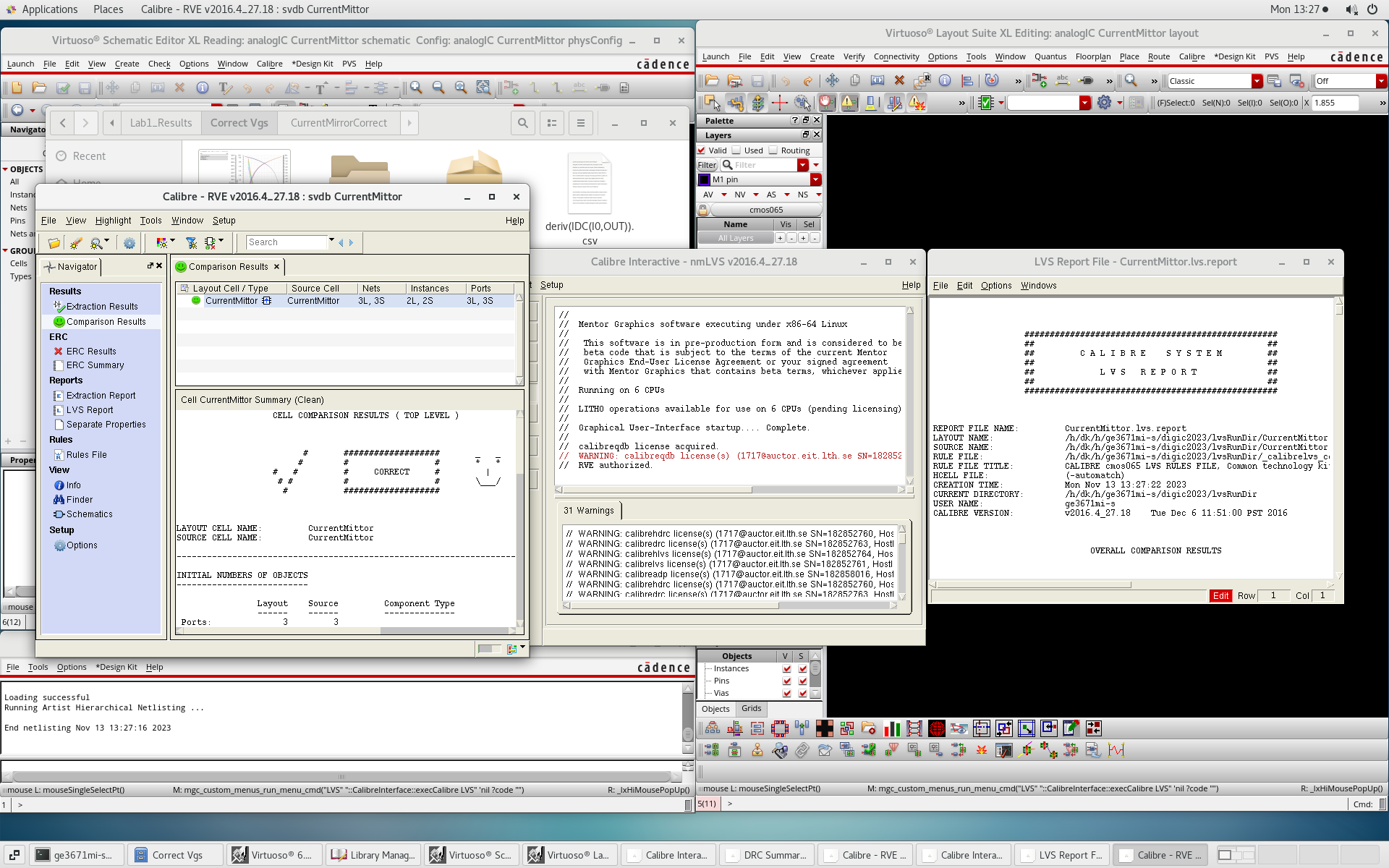This screenshot has width=1389, height=868.
Task: Click the Redo icon in Layout toolbar
Action: (808, 81)
